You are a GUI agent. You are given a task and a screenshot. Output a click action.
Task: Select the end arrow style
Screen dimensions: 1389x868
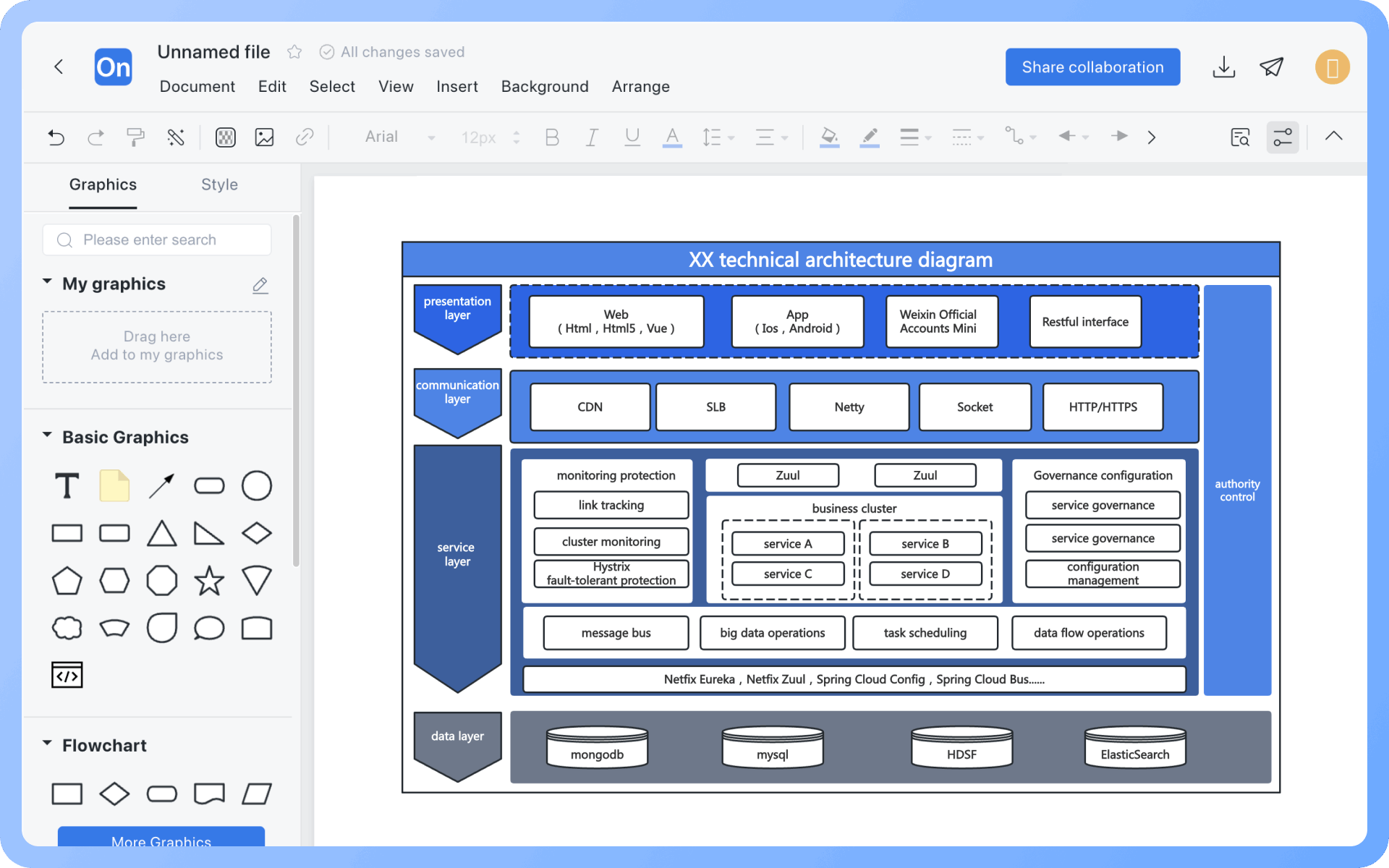coord(1119,136)
